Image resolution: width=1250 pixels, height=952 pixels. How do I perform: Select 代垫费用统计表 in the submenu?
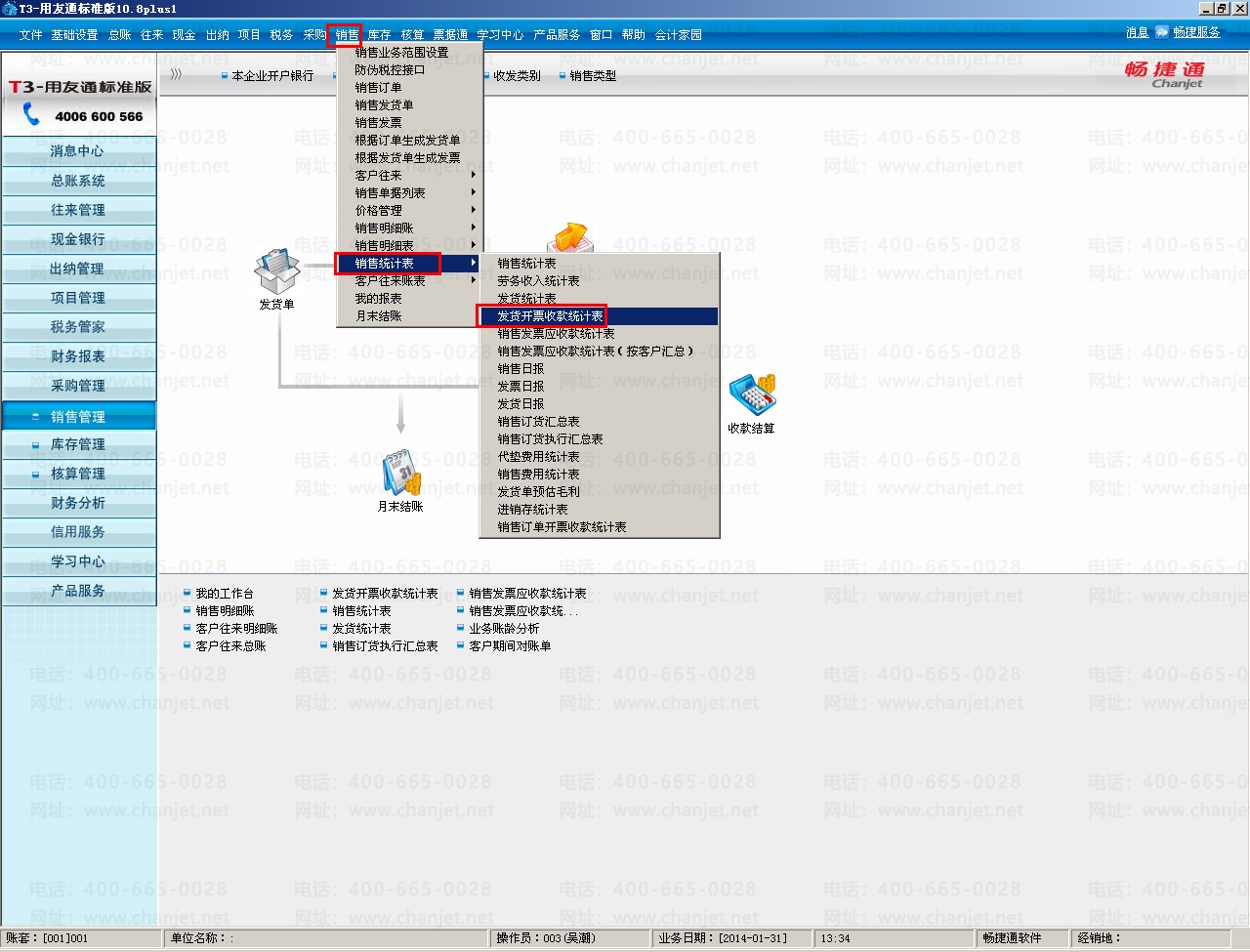point(538,457)
